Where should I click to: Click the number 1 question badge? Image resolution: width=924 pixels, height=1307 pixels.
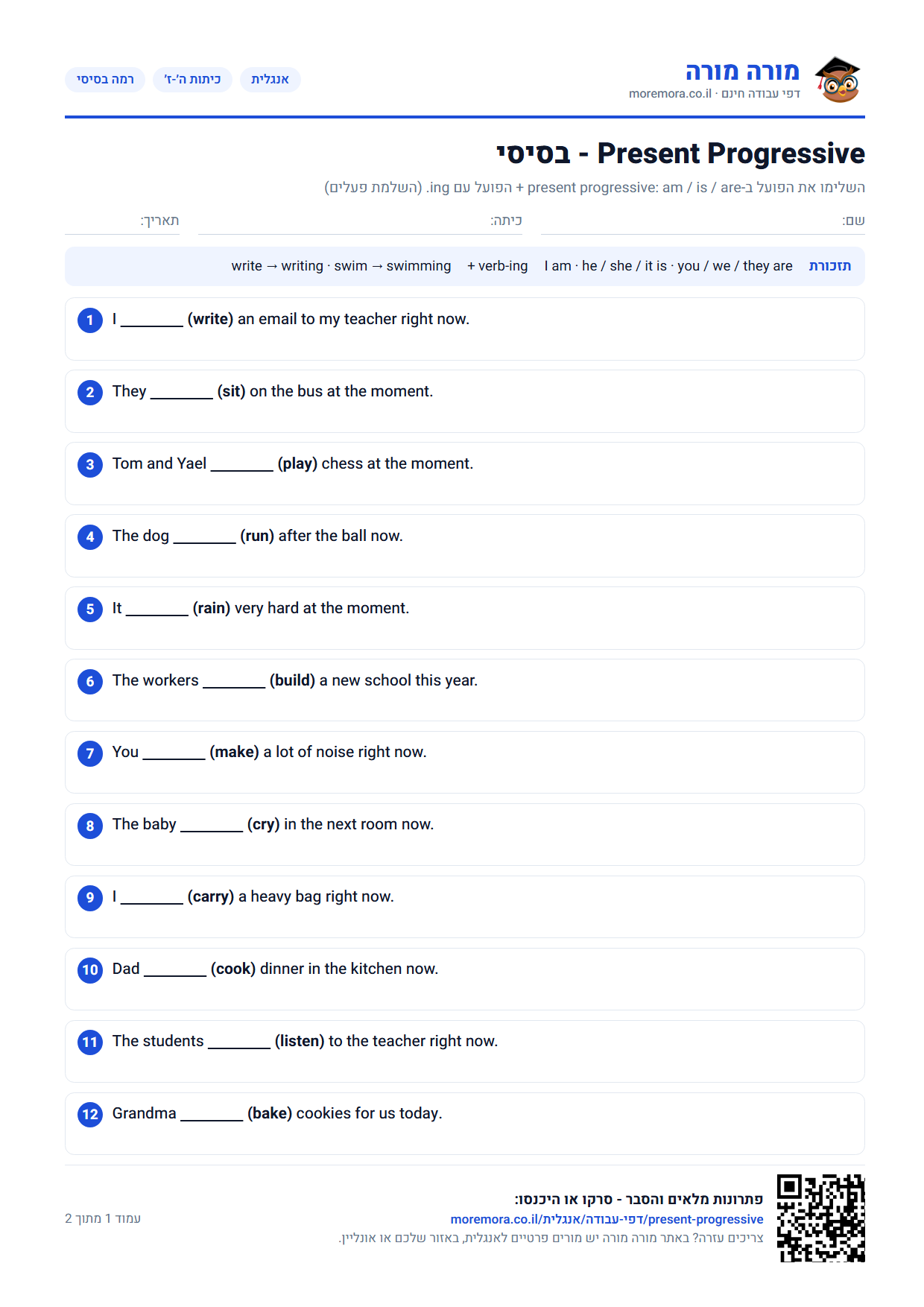[x=90, y=320]
